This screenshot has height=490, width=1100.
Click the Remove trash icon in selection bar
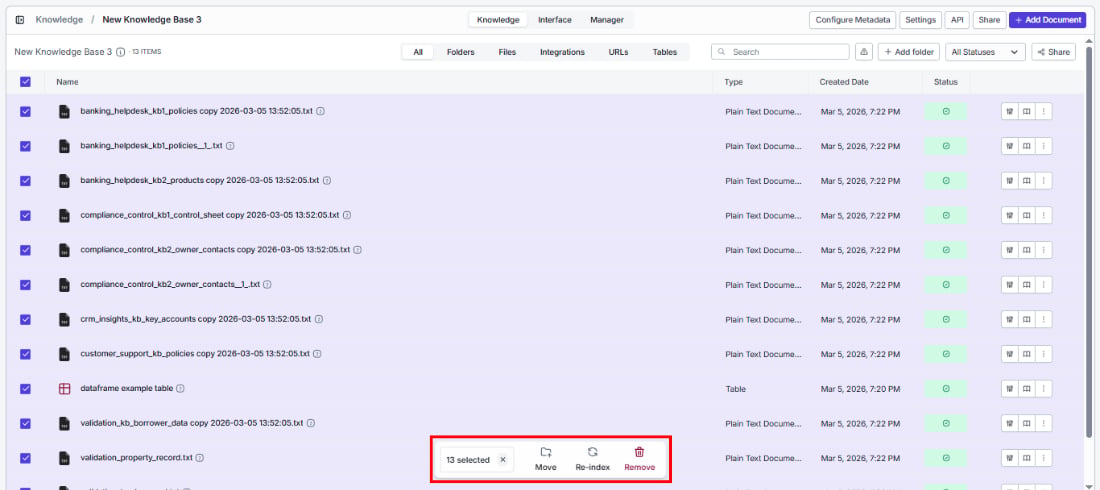point(639,452)
